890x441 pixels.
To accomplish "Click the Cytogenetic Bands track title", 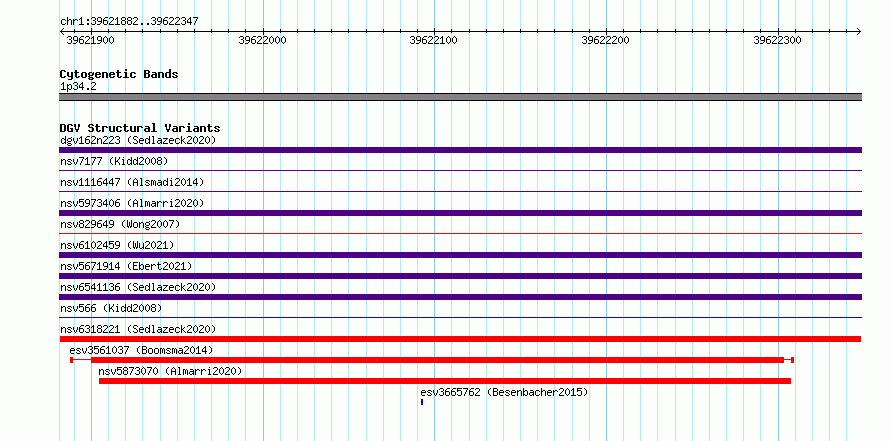I will point(119,74).
